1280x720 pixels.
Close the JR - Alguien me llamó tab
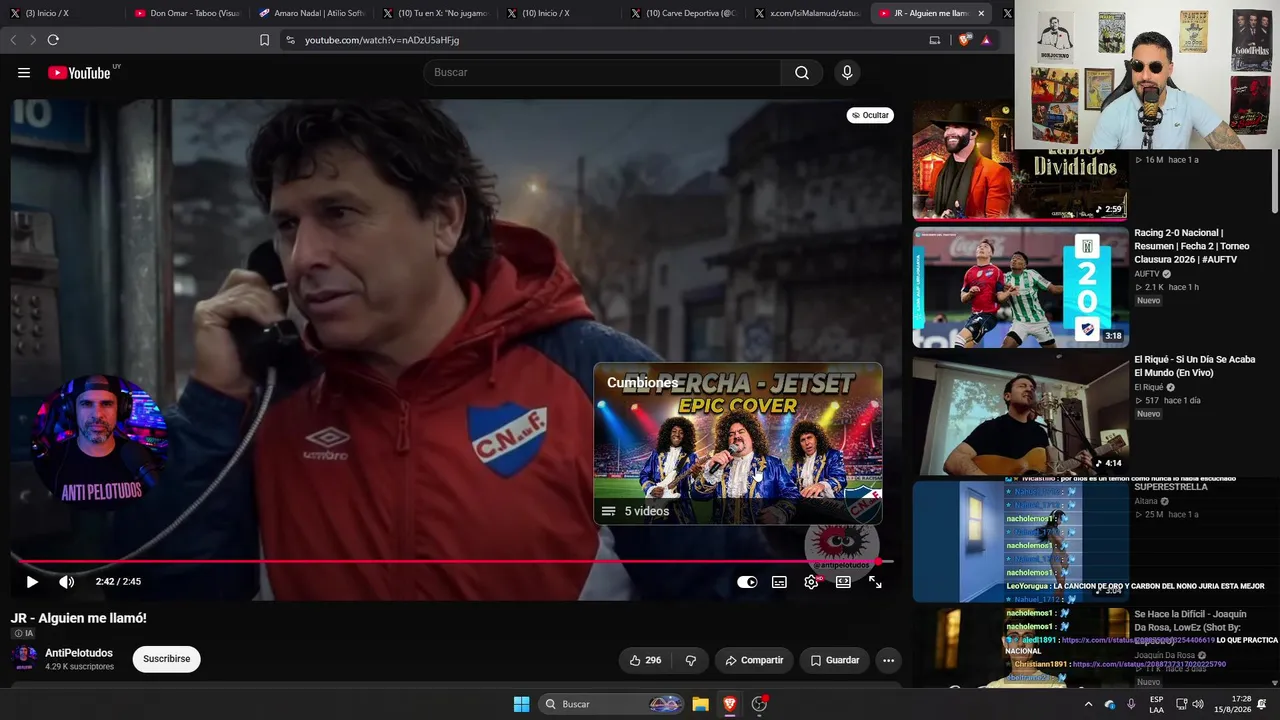point(981,13)
